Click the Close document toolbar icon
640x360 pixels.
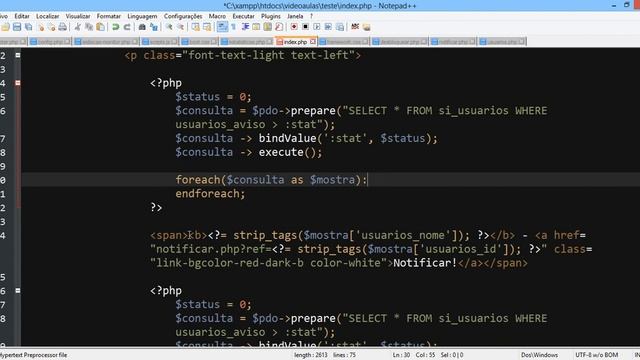click(41, 27)
